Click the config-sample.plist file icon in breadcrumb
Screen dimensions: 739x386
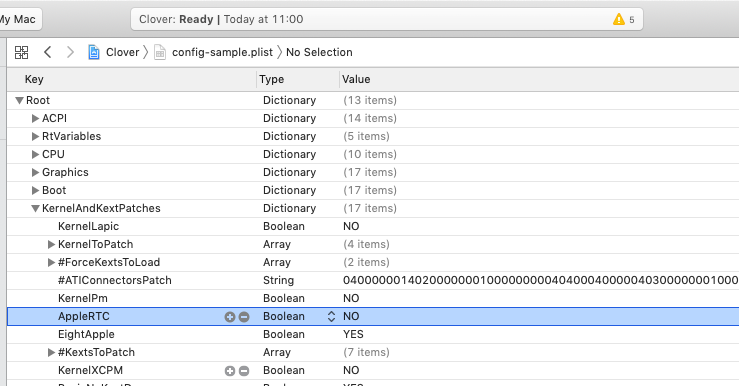(160, 52)
